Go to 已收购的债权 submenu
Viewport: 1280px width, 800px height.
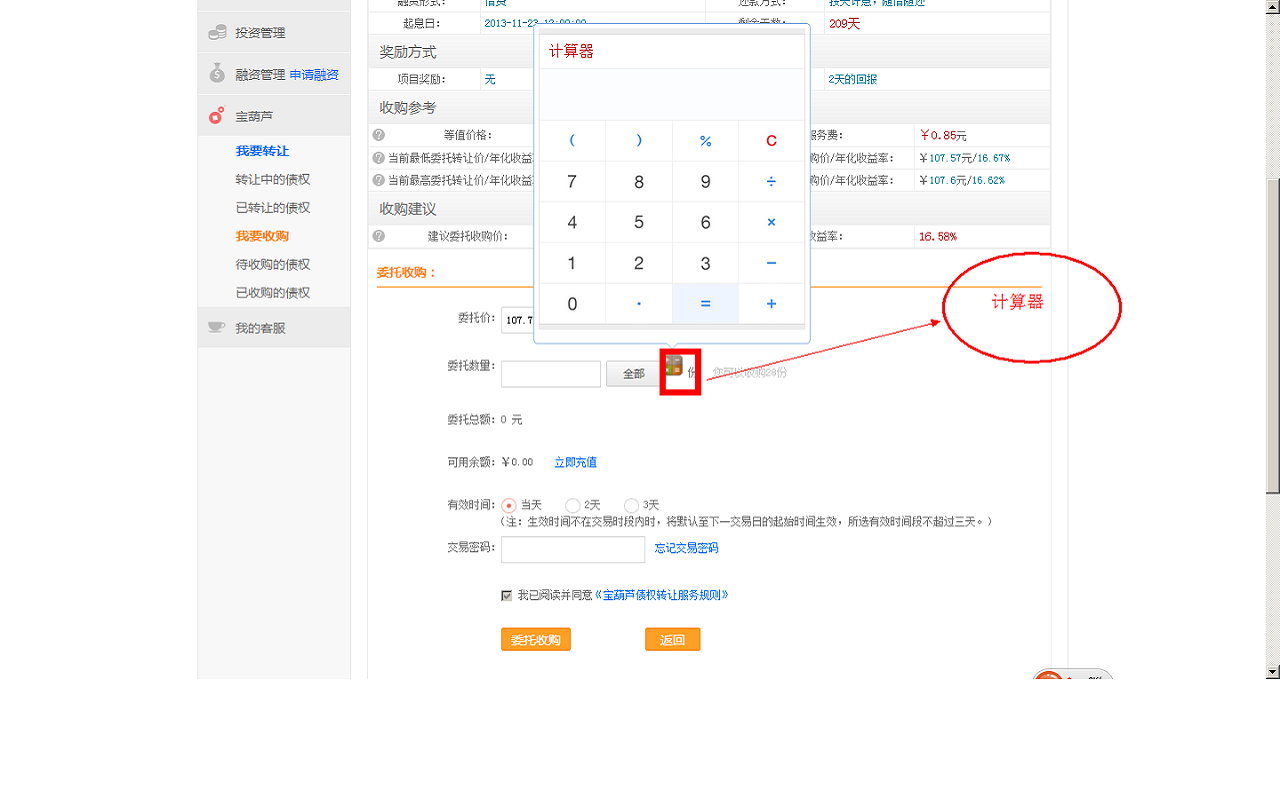273,293
